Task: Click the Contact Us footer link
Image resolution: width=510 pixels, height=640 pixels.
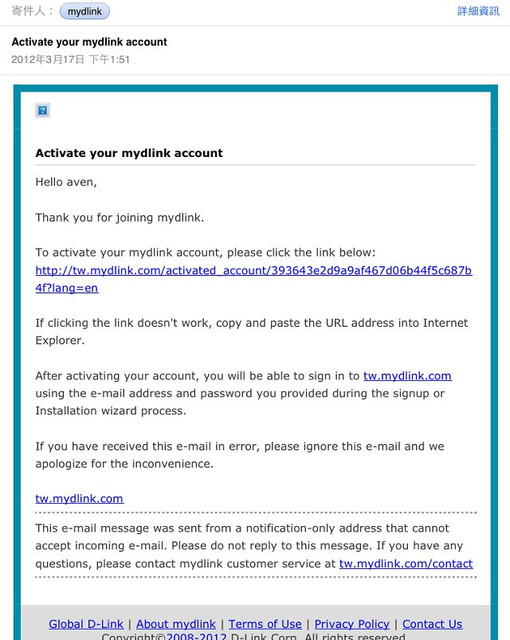Action: click(432, 624)
